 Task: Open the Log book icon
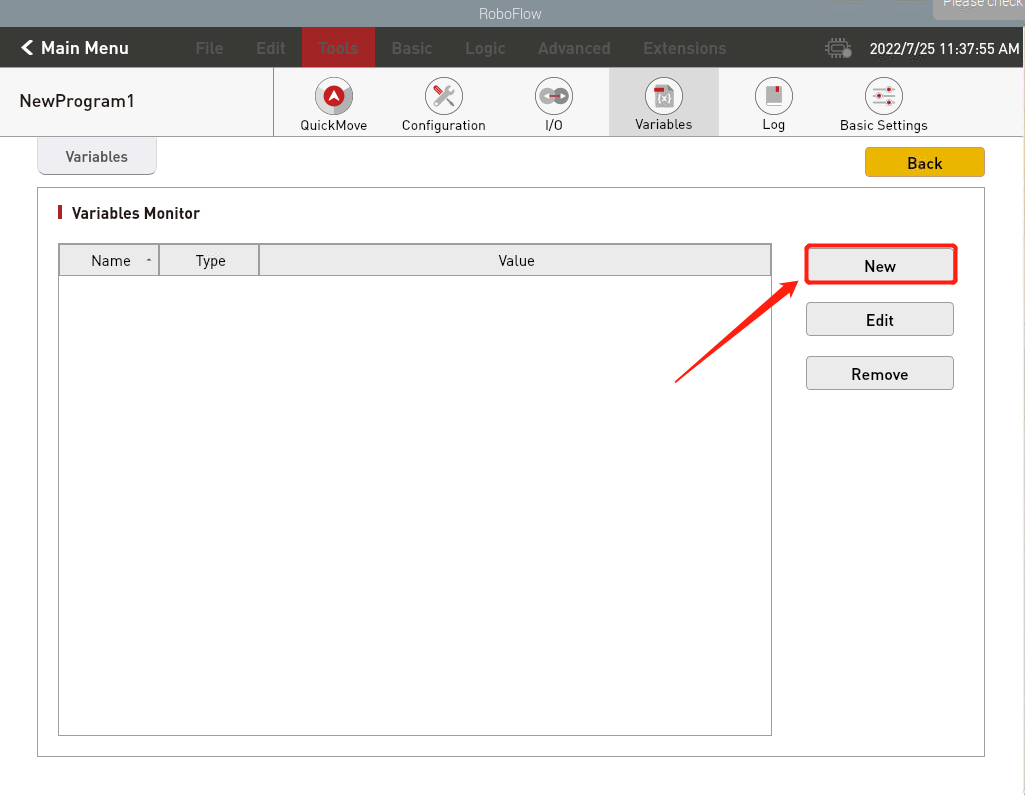[773, 97]
